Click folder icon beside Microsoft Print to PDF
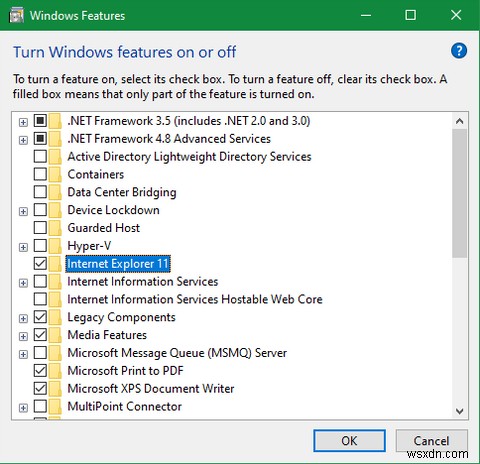 pos(55,370)
